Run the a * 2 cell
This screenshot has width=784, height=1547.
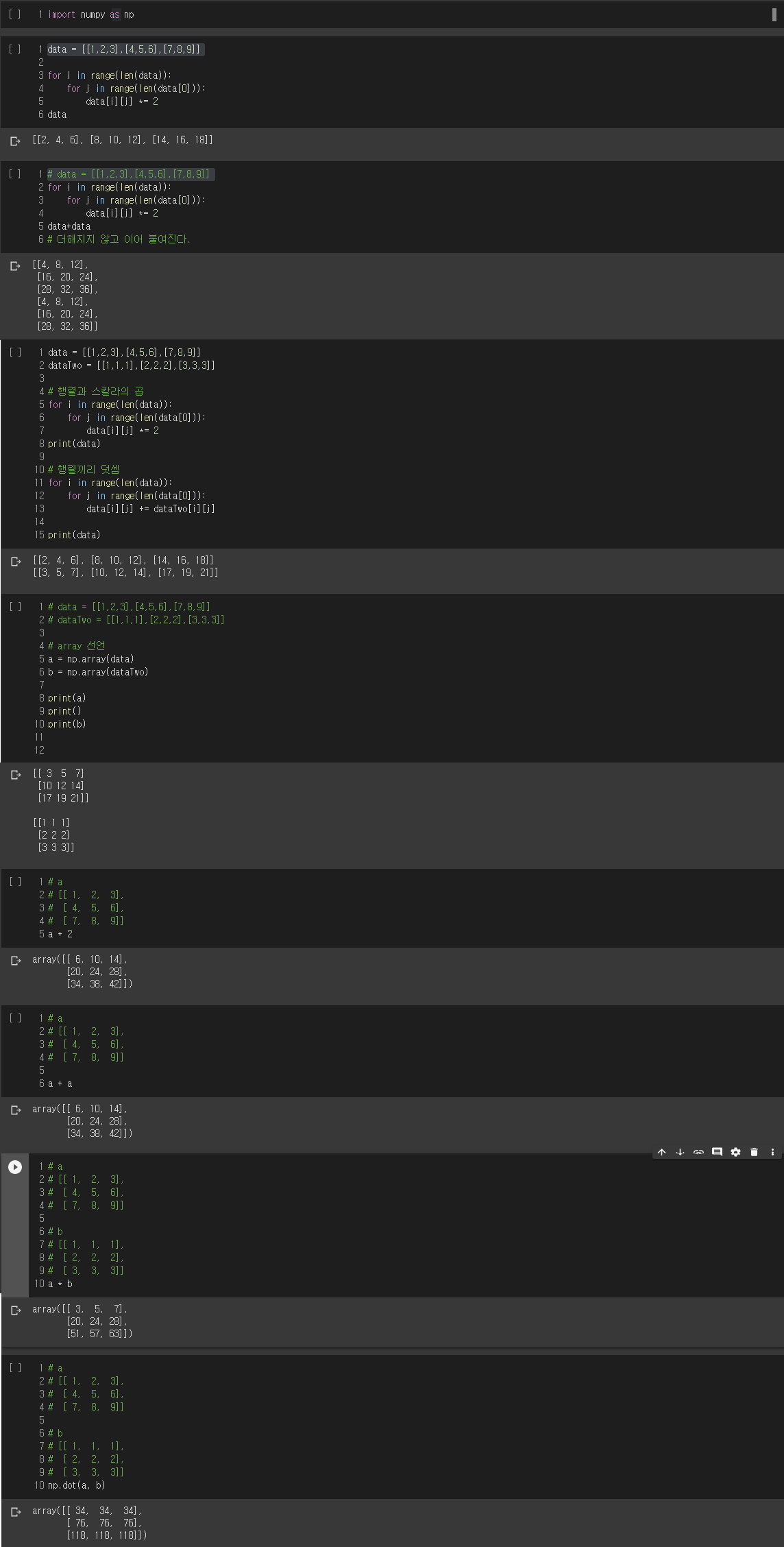(15, 882)
